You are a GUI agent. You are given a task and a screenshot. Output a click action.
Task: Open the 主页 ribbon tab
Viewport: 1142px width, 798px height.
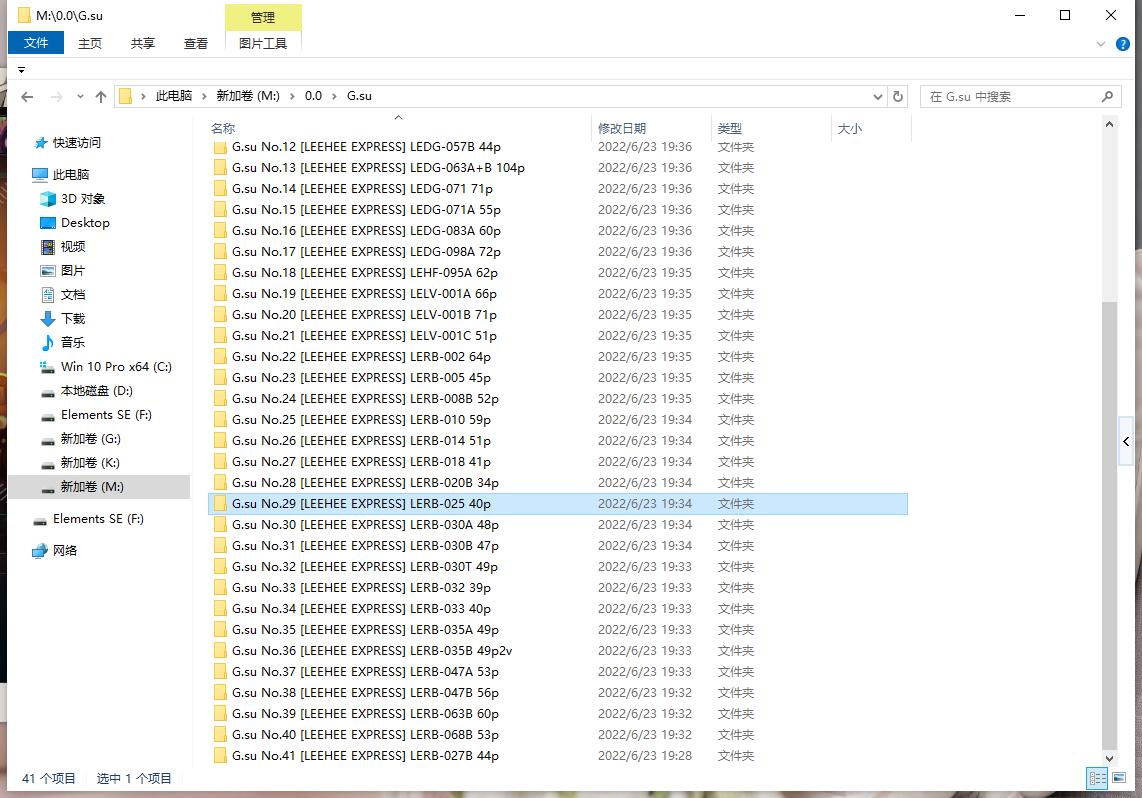point(90,44)
